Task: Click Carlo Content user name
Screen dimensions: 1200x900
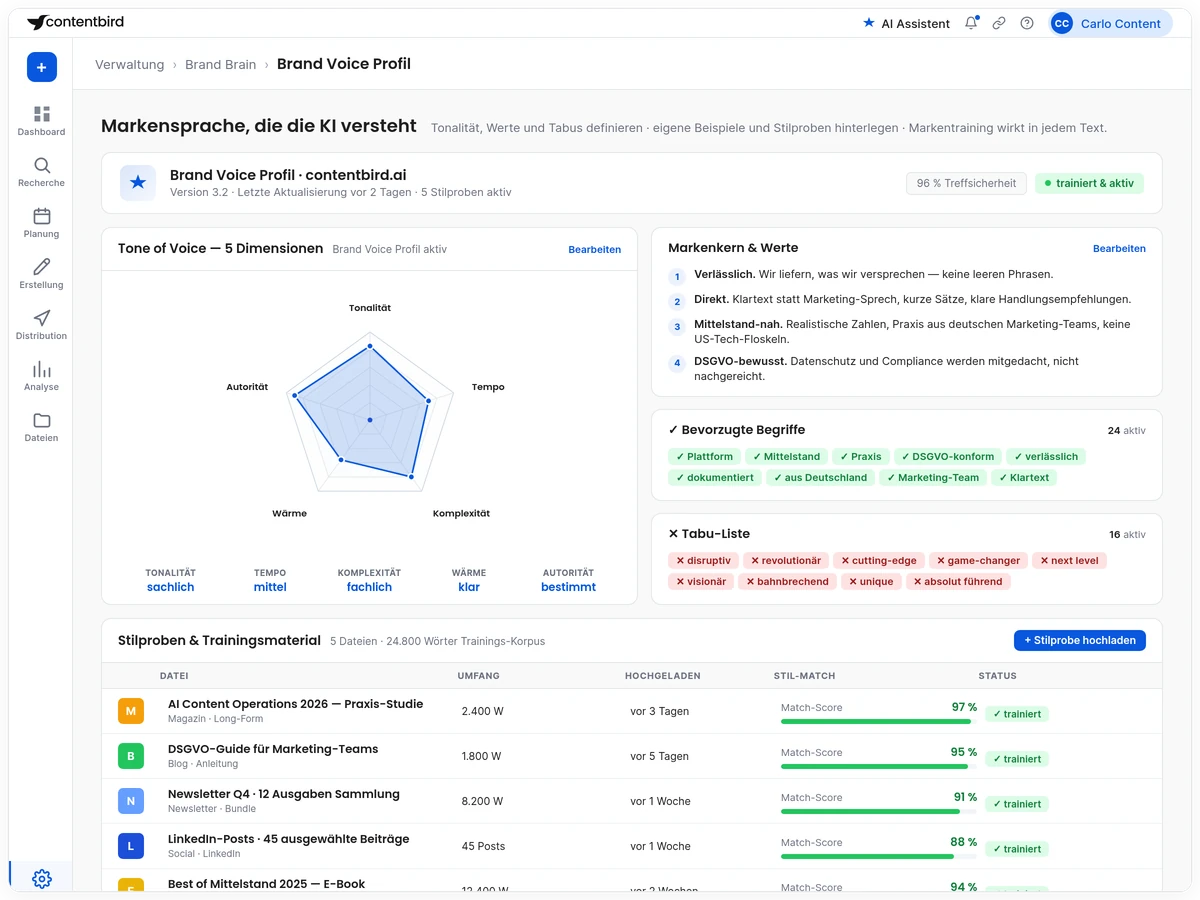Action: (1120, 23)
